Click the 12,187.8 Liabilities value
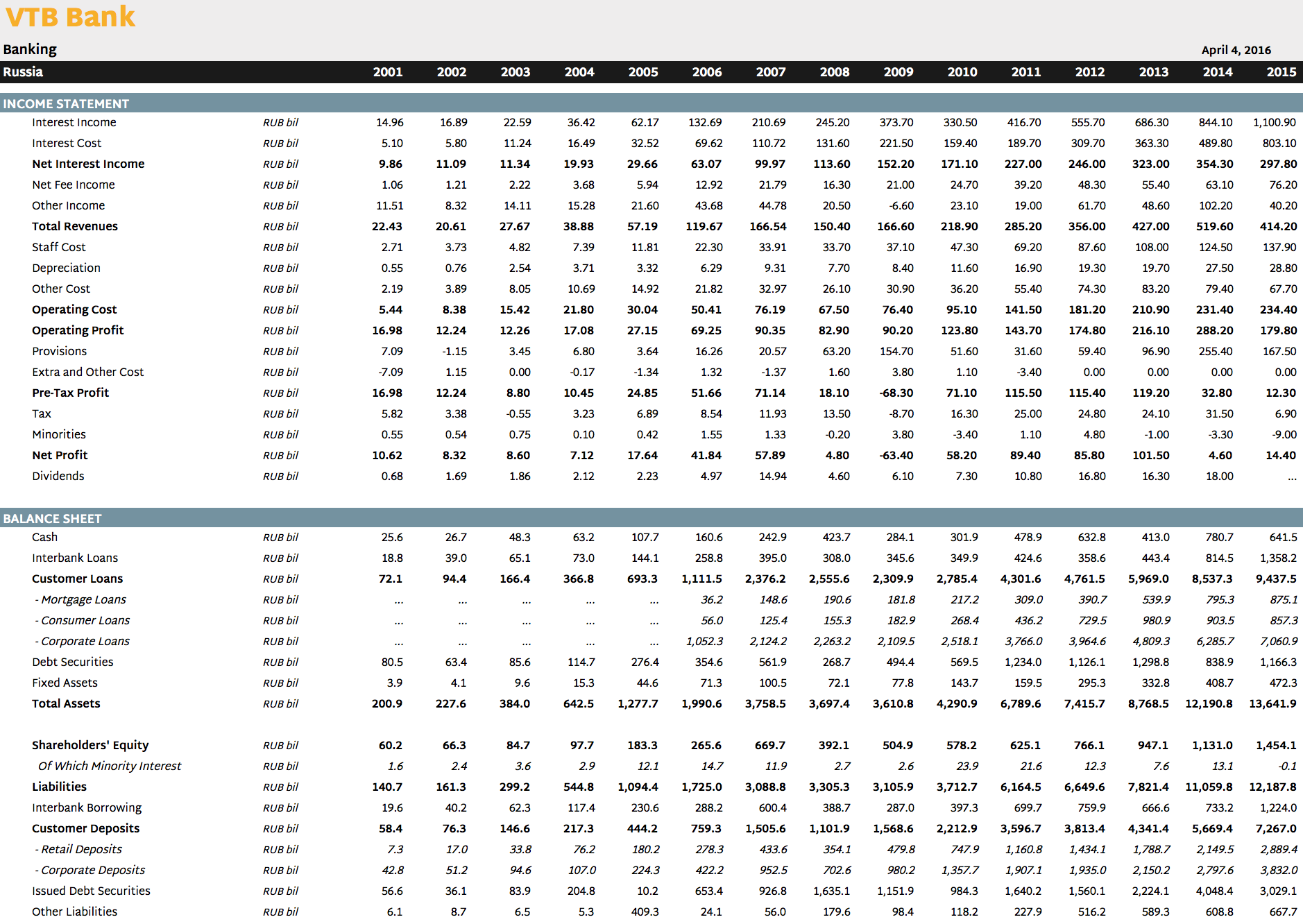 (1272, 787)
